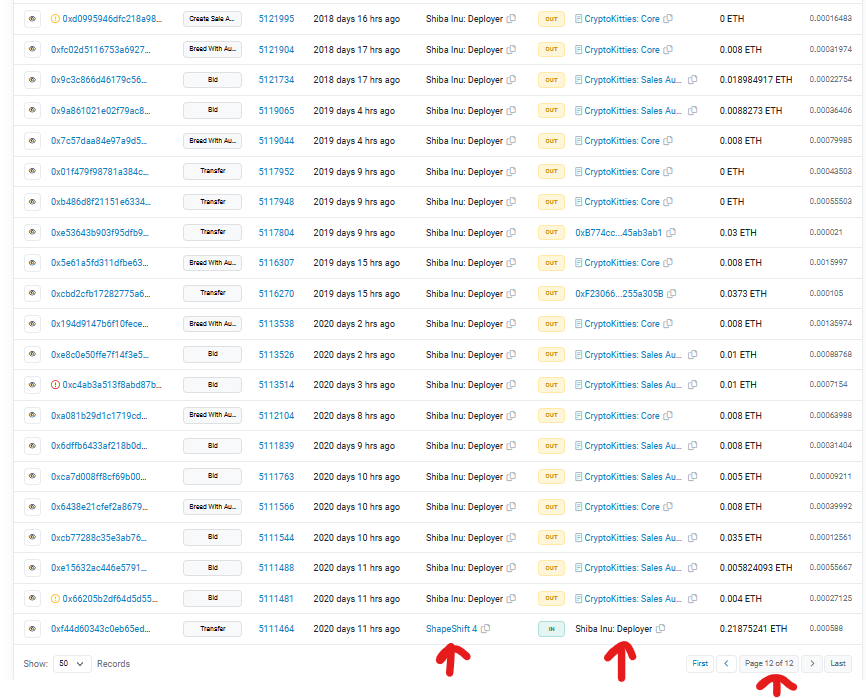Go to the previous page with left chevron
The image size is (866, 698).
click(x=727, y=663)
